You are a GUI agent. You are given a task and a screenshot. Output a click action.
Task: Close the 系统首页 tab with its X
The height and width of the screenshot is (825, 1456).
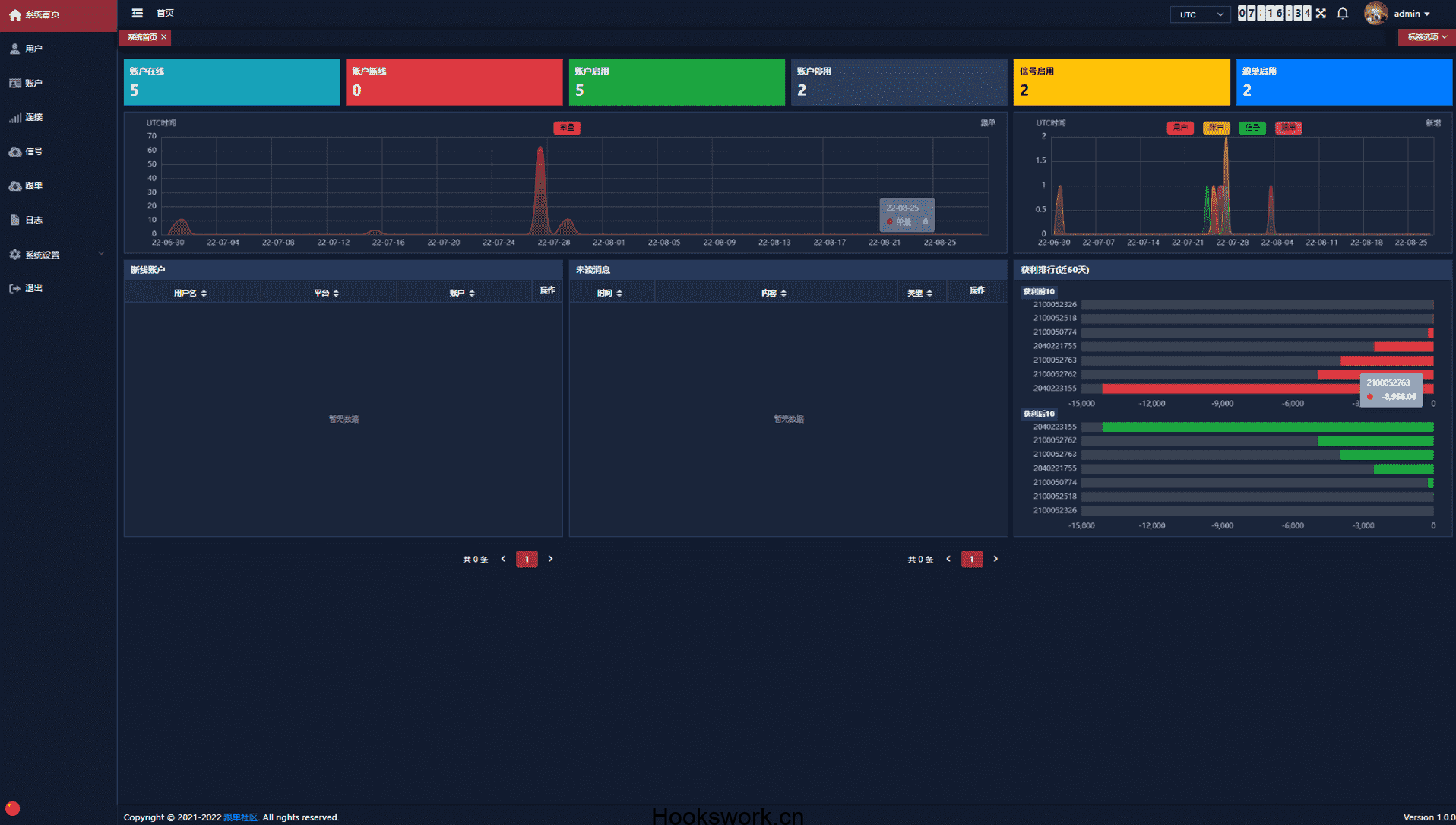pos(163,36)
